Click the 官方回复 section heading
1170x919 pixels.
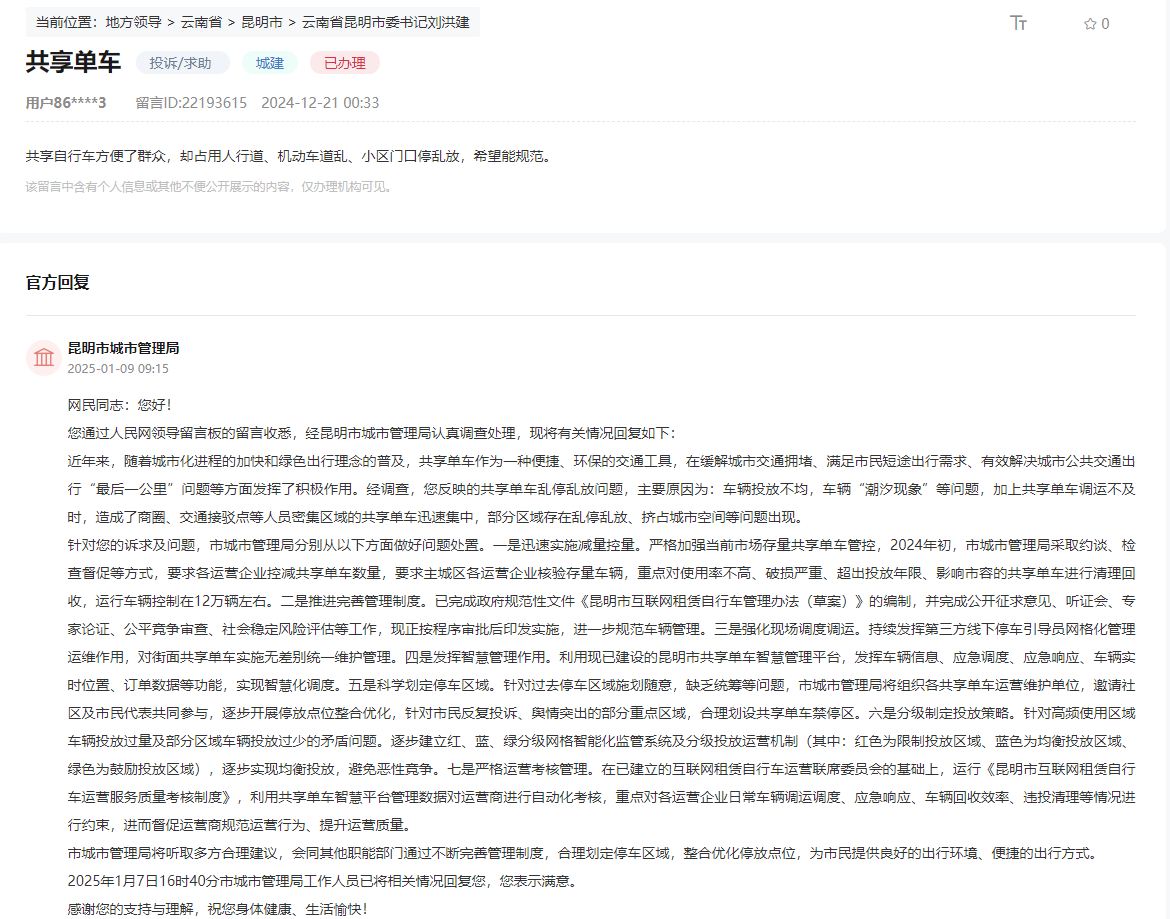pyautogui.click(x=58, y=283)
